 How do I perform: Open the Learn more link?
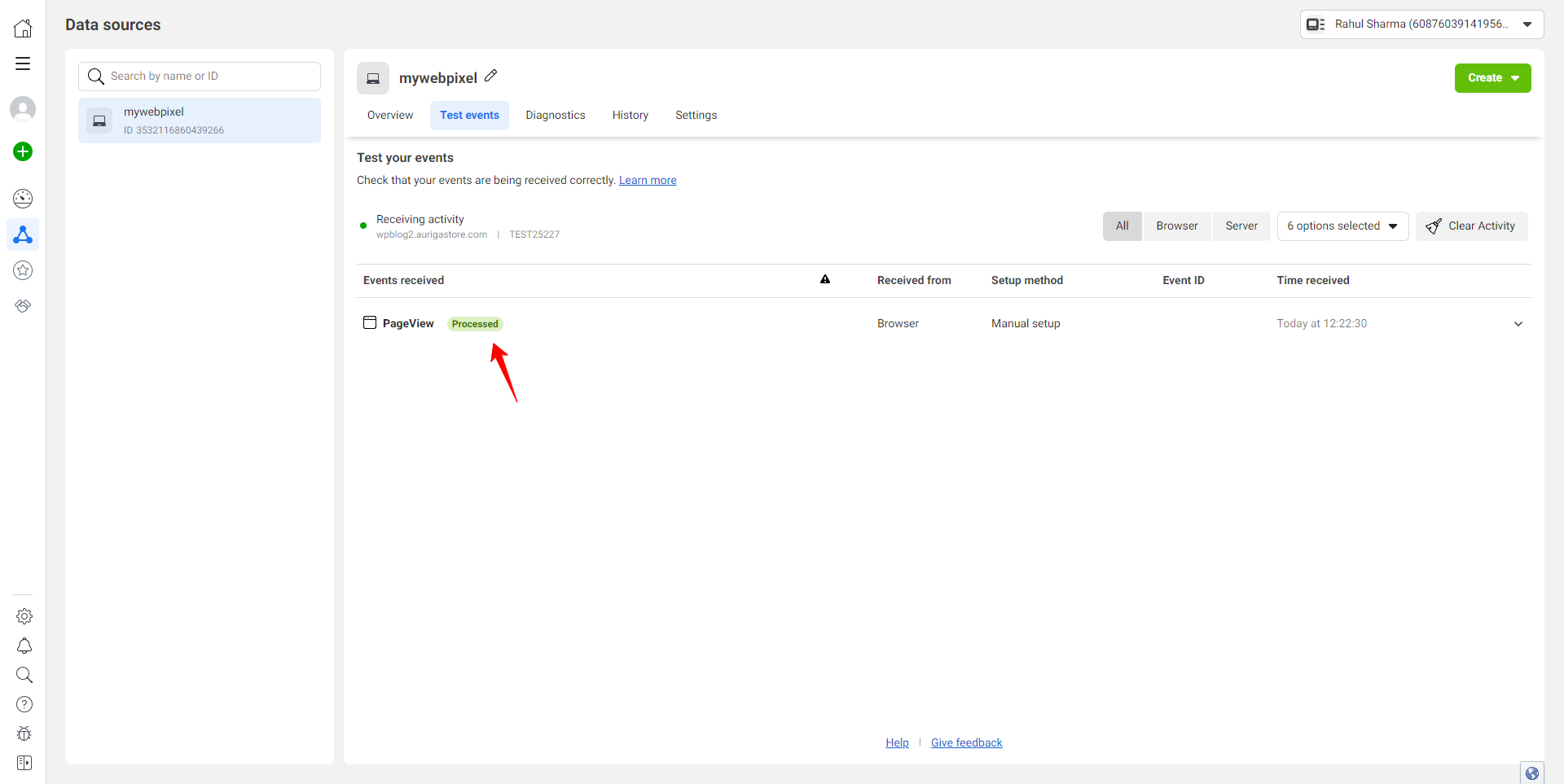pos(648,180)
